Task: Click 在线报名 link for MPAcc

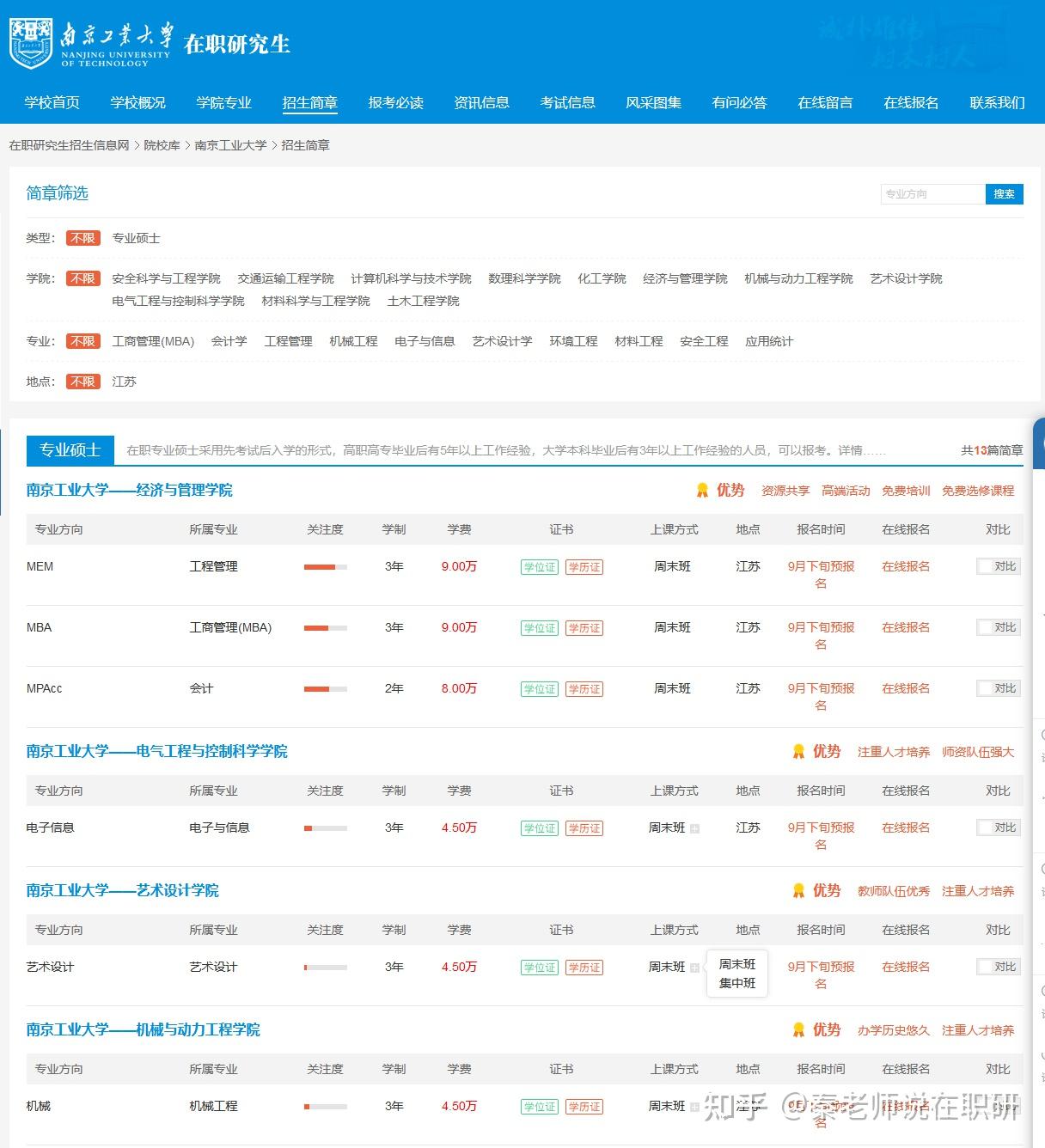Action: pyautogui.click(x=906, y=688)
